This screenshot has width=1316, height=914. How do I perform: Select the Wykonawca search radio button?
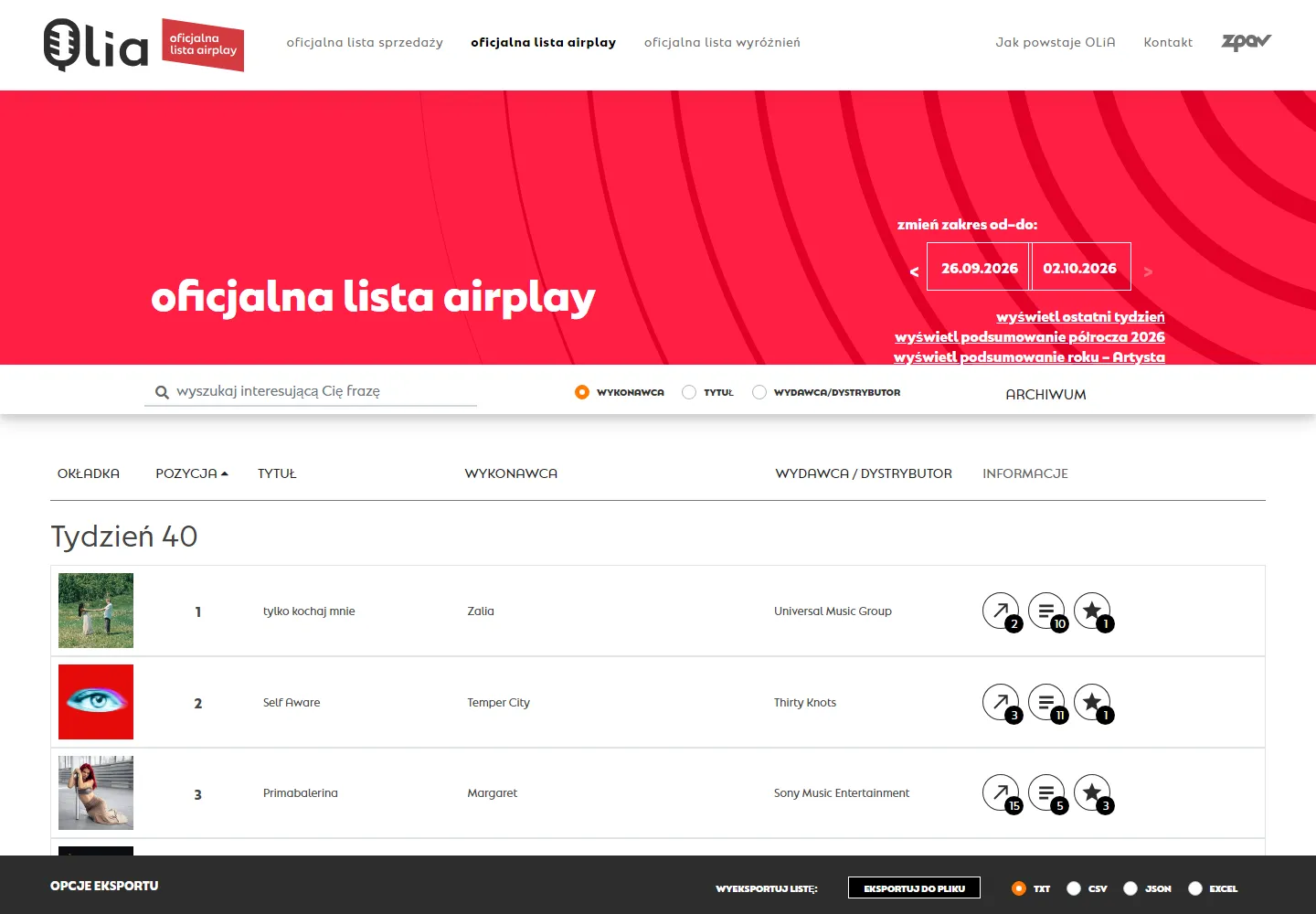coord(582,392)
